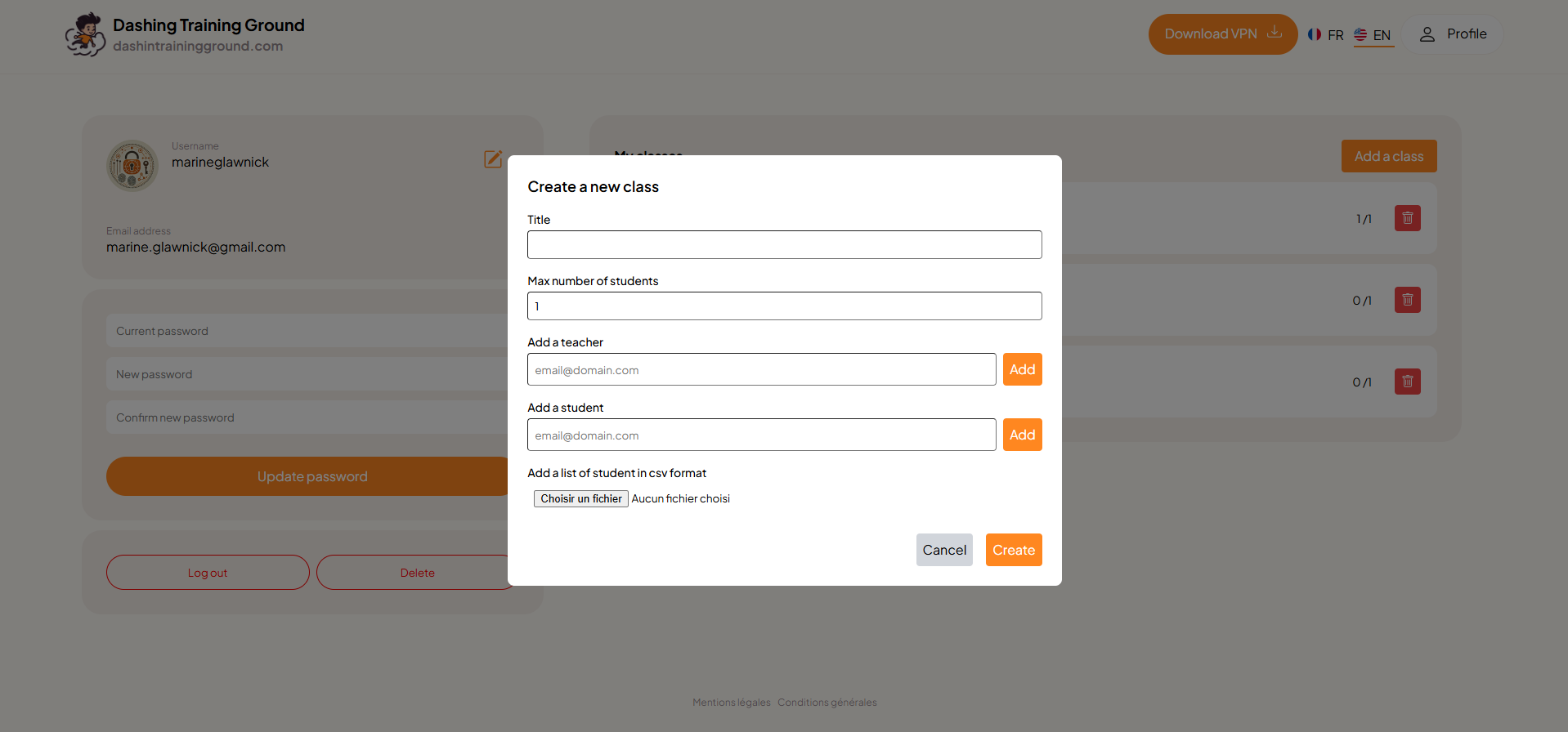Click the user avatar padlock image
Viewport: 1568px width, 732px height.
coord(132,166)
